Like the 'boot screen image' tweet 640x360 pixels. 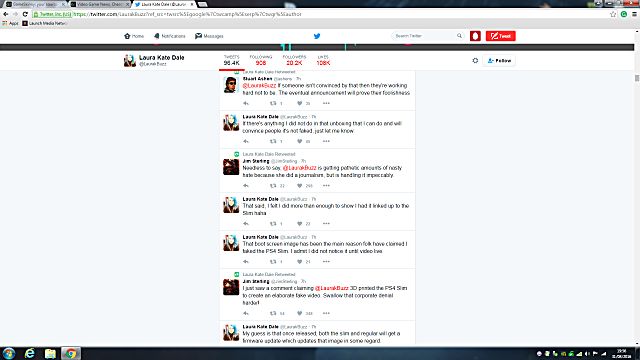(x=300, y=262)
